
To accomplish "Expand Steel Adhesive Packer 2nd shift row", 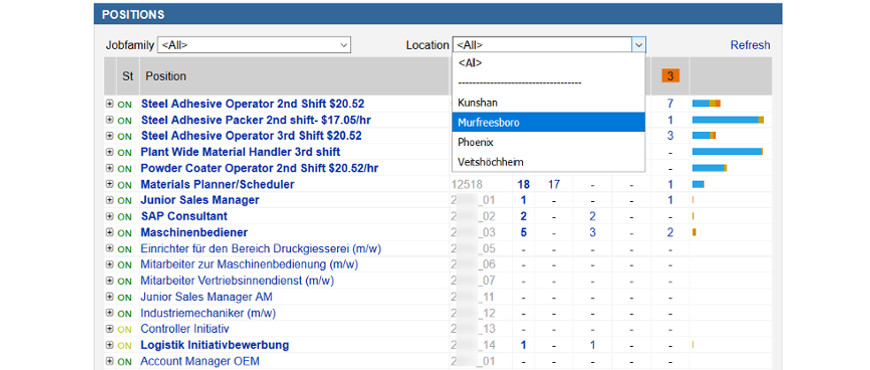I will pos(109,119).
